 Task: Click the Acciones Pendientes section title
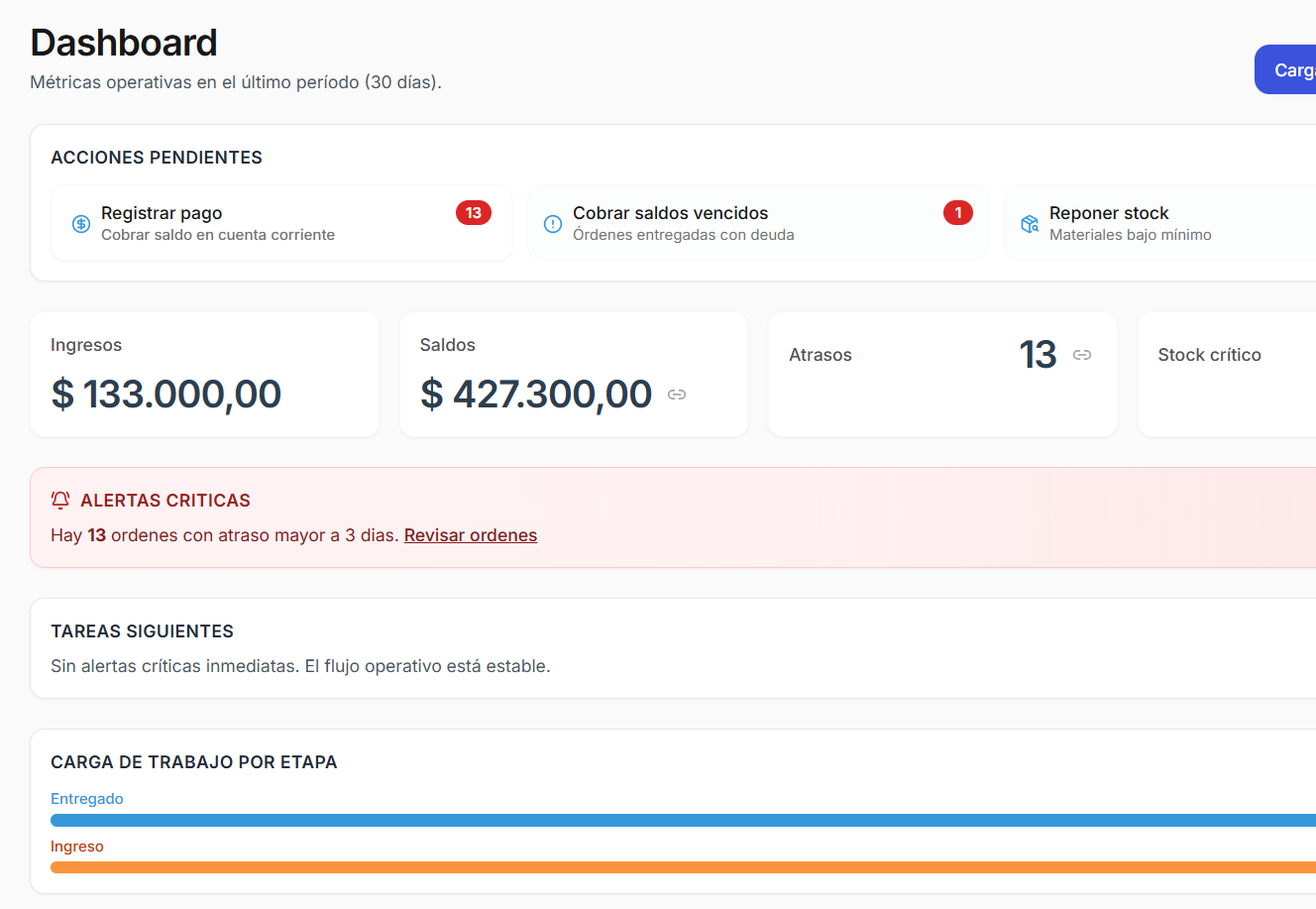click(157, 158)
